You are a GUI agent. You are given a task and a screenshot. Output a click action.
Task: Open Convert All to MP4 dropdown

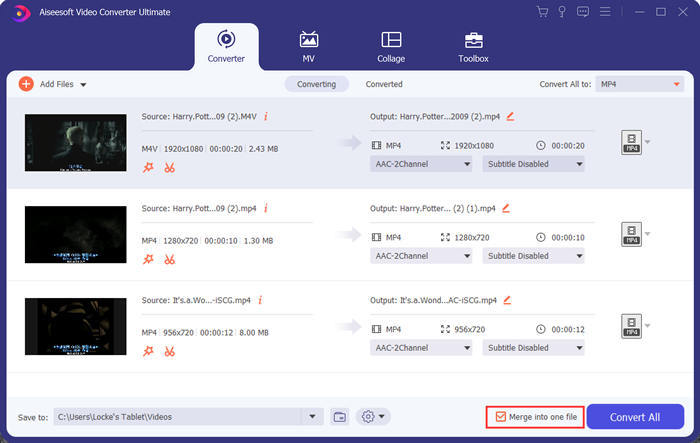pos(639,84)
